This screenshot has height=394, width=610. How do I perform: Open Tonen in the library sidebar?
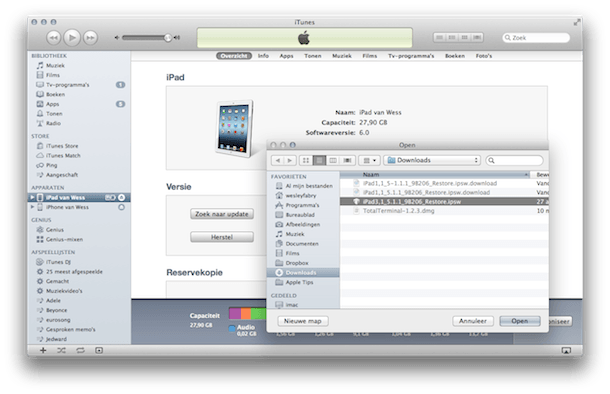coord(54,114)
